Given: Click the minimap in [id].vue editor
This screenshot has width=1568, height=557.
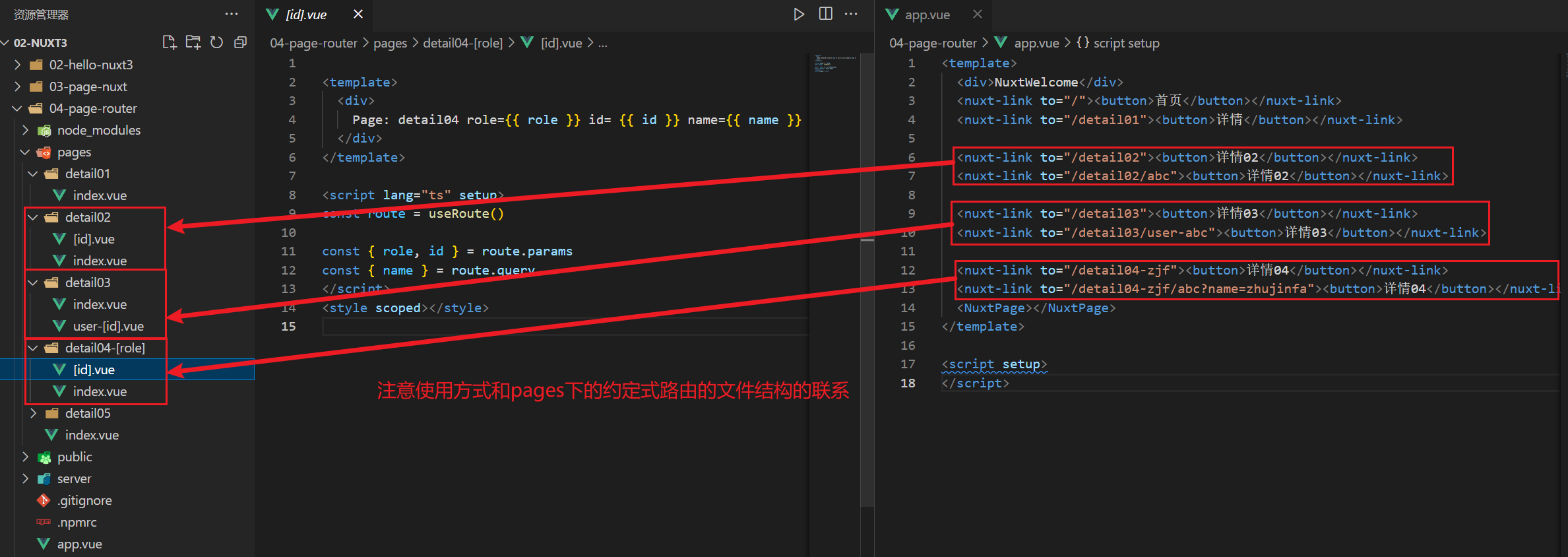Looking at the screenshot, I should (x=834, y=65).
